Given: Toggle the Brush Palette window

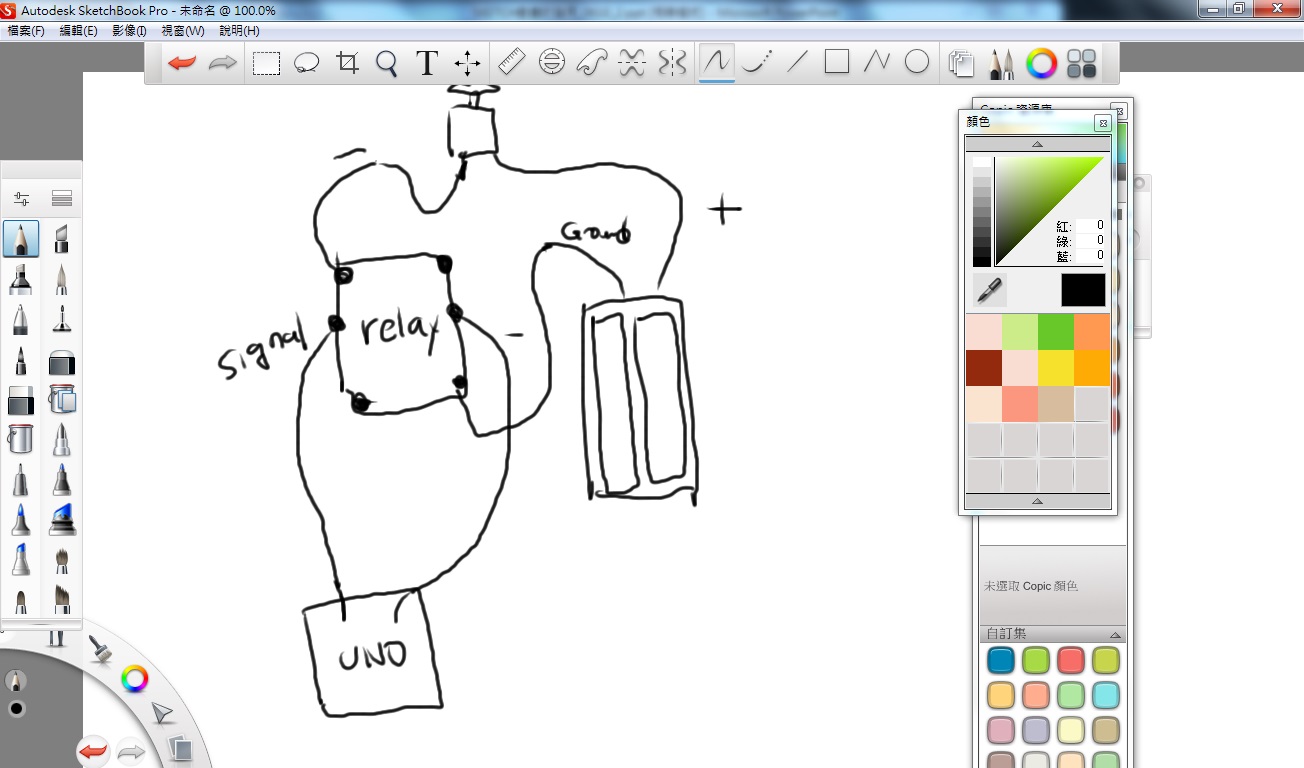Looking at the screenshot, I should [x=1001, y=64].
